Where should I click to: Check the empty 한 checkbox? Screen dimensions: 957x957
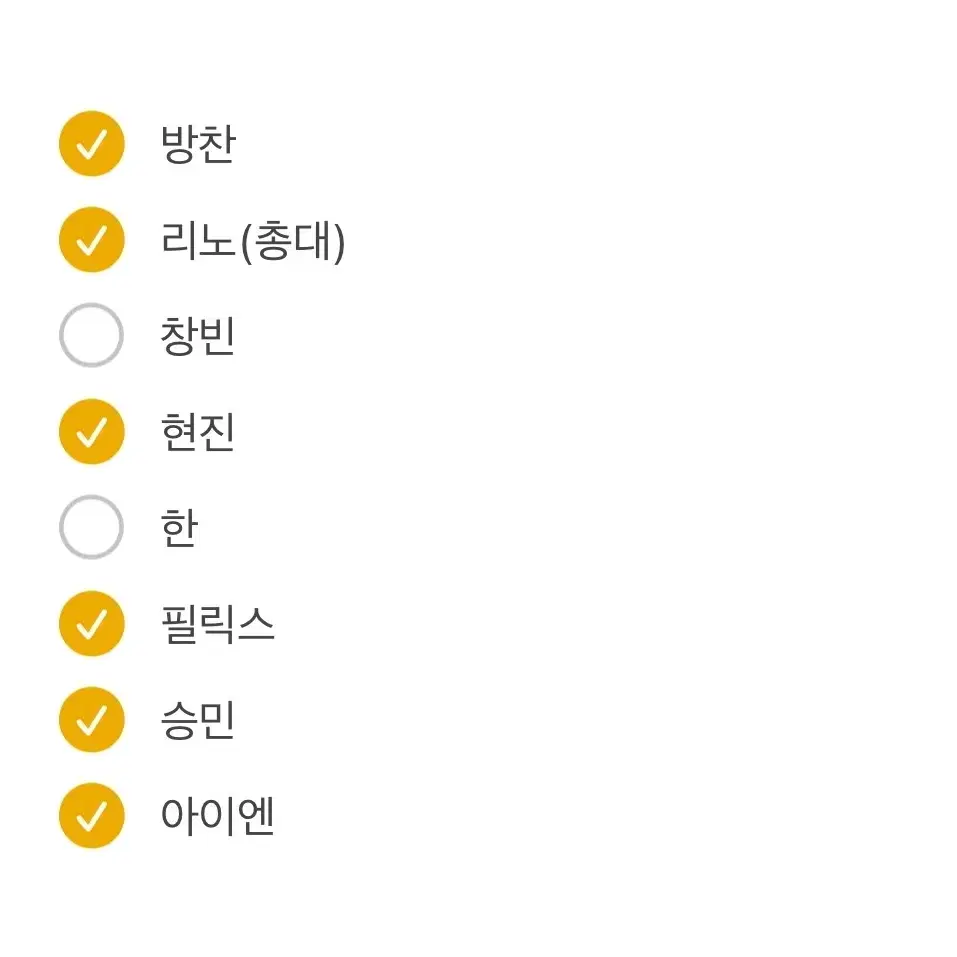point(92,527)
